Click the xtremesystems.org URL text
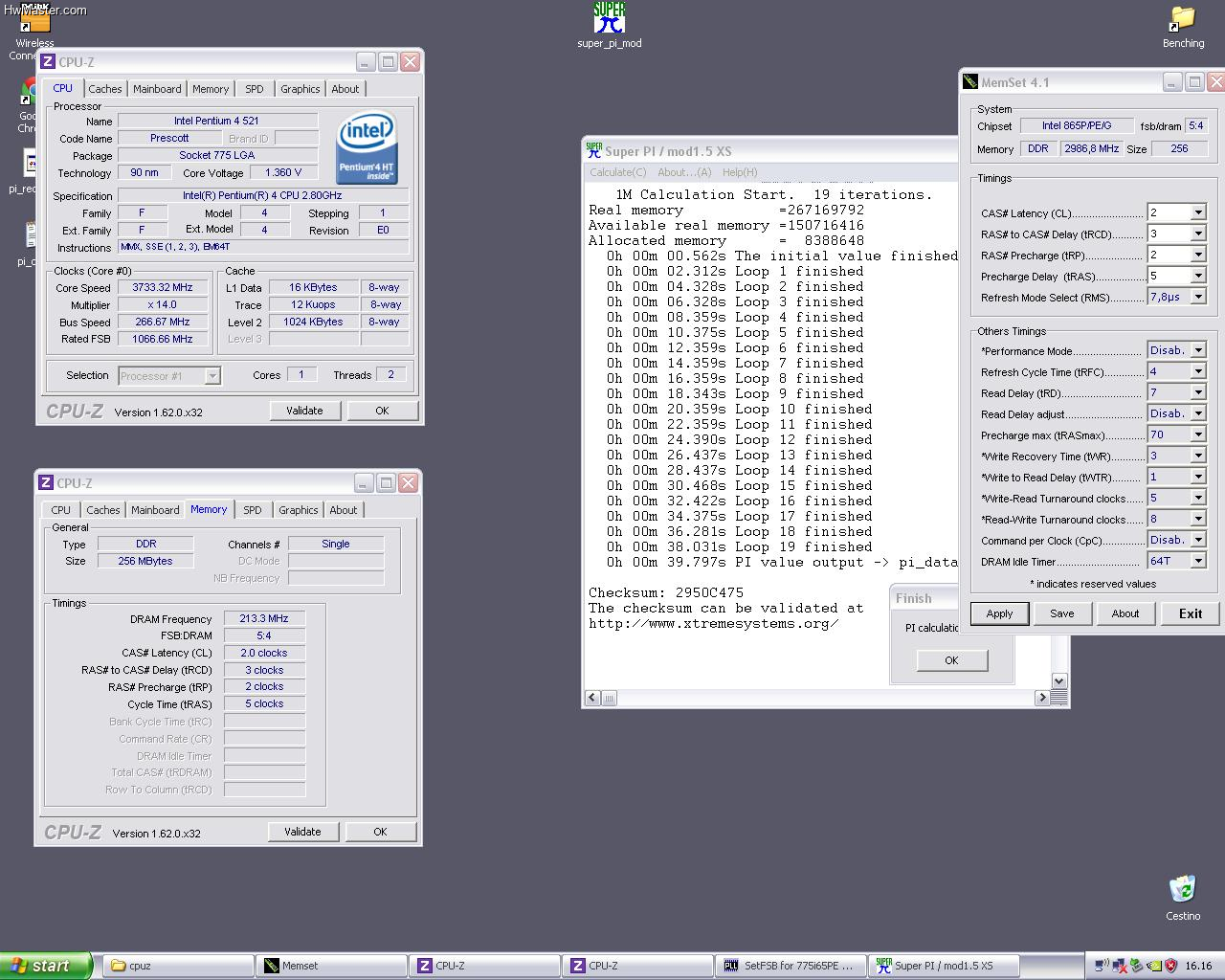The image size is (1225, 980). click(x=714, y=623)
